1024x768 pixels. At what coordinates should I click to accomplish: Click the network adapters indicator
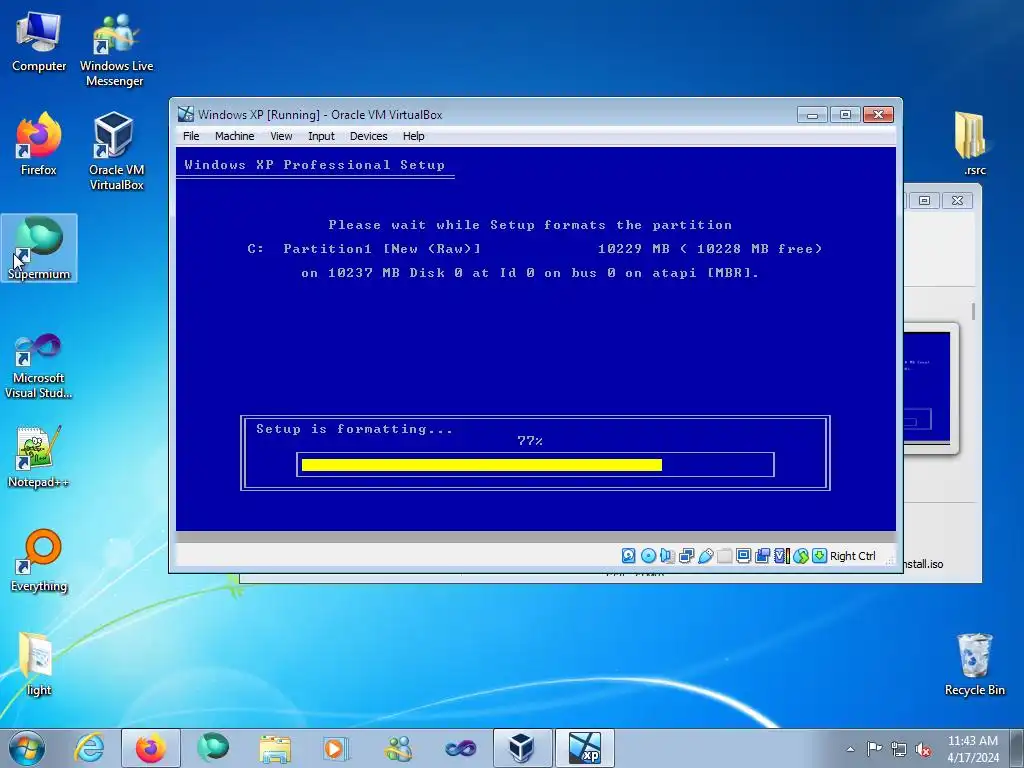(686, 556)
